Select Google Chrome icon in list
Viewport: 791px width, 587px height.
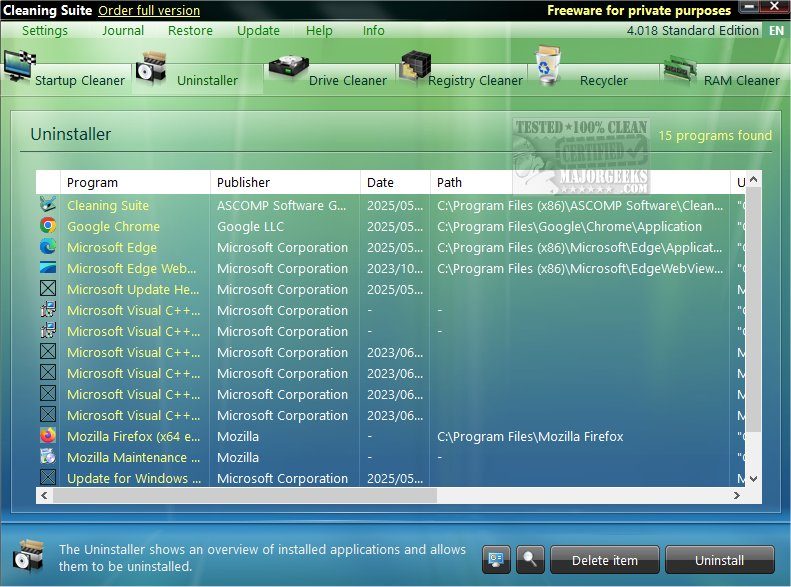coord(48,226)
